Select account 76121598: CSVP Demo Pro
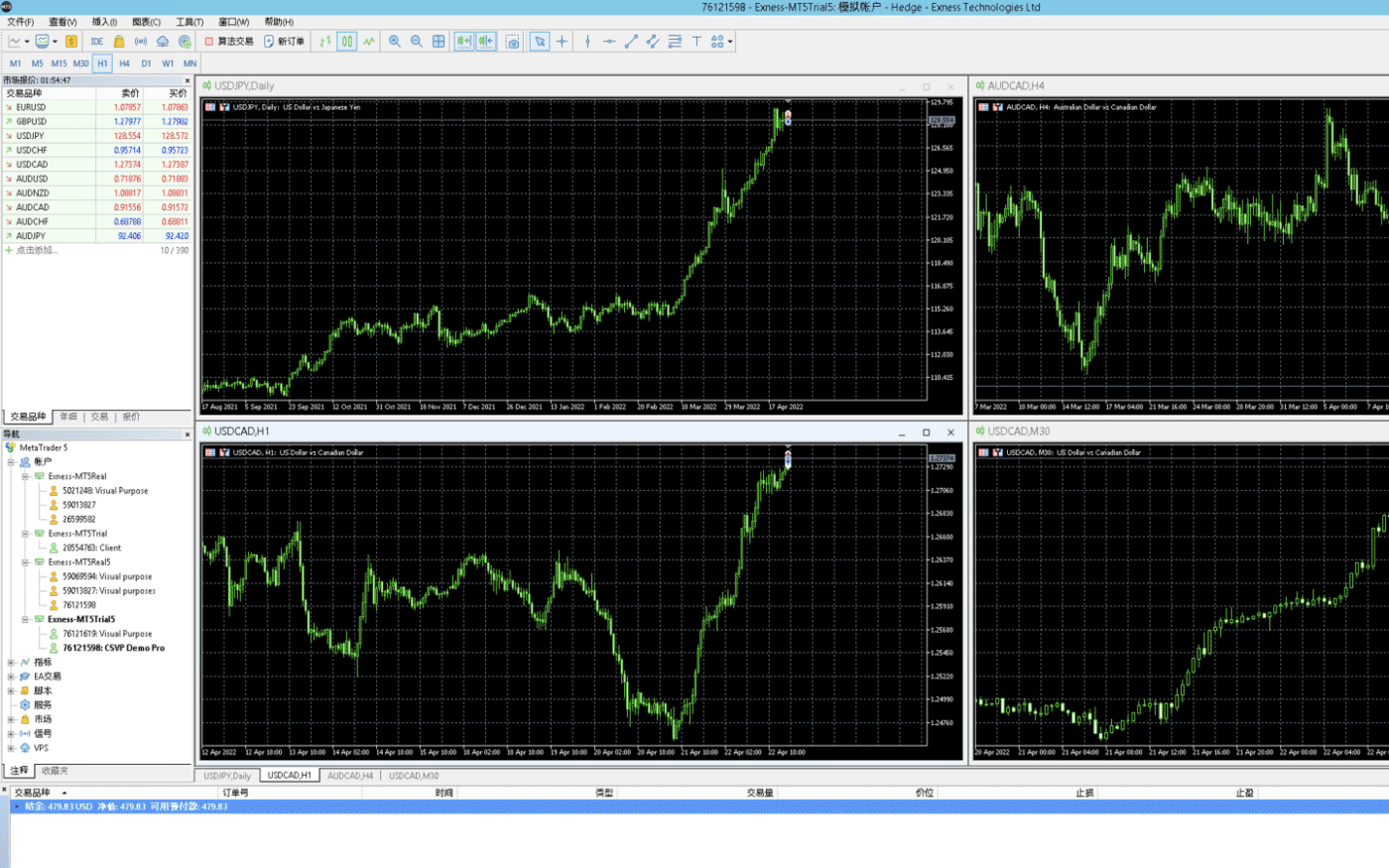The height and width of the screenshot is (868, 1389). click(x=114, y=648)
